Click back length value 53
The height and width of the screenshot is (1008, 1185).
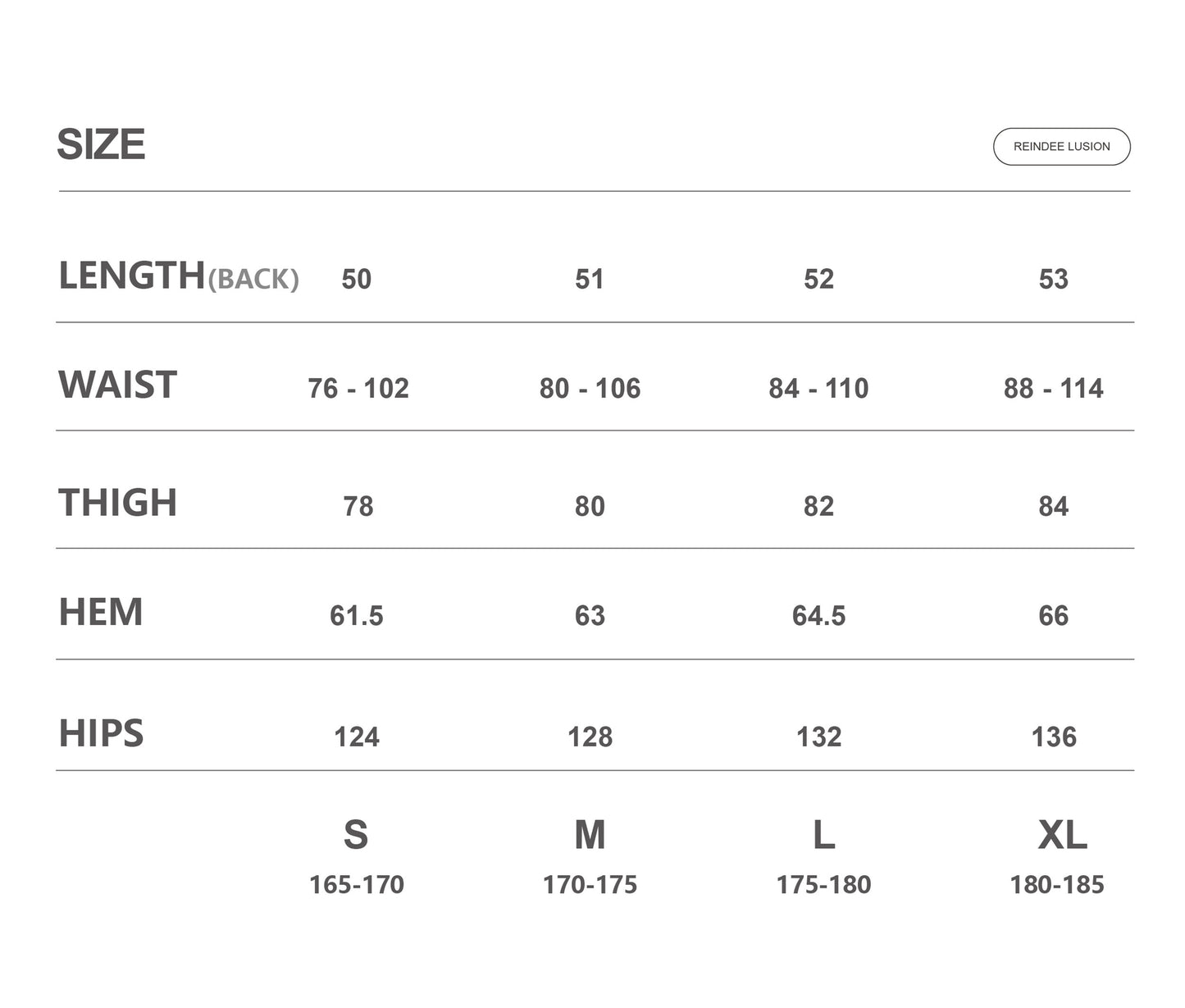[x=1054, y=279]
